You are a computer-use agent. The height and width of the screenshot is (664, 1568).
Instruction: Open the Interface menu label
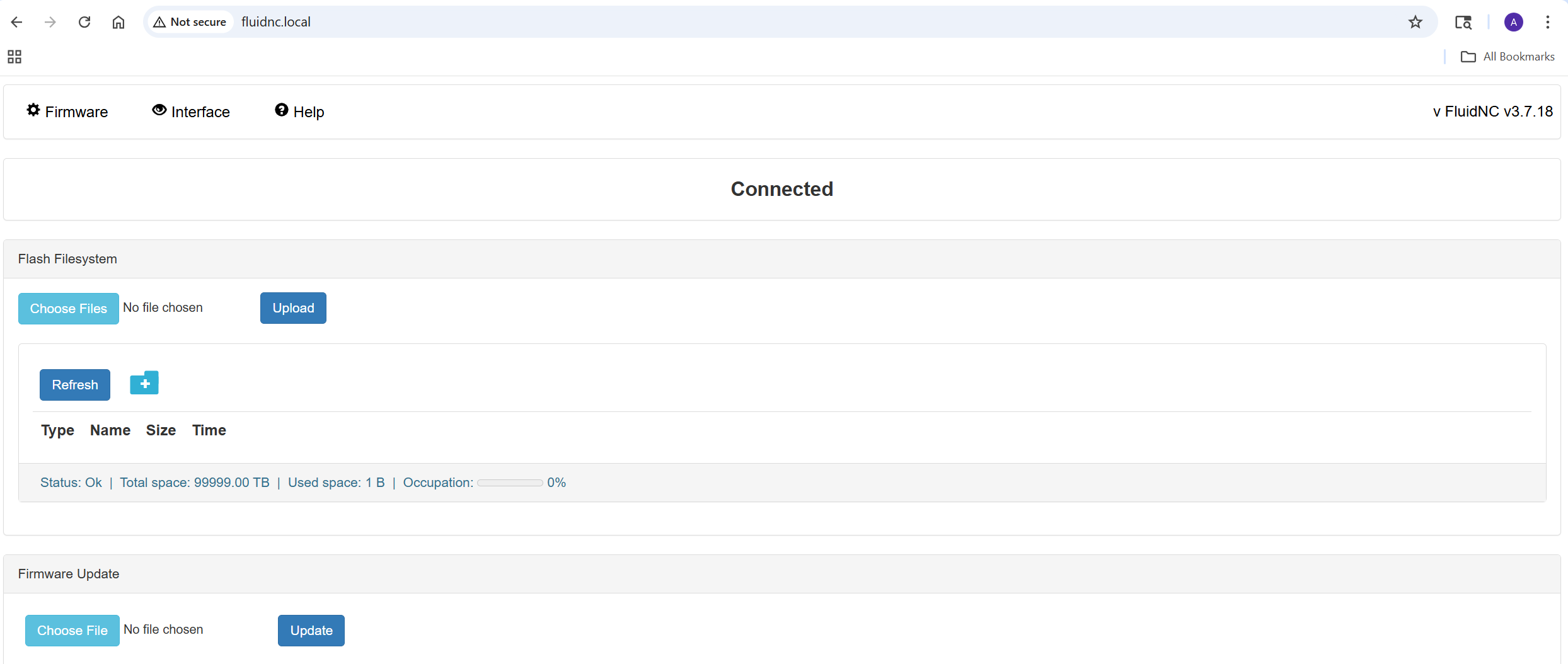[x=200, y=112]
